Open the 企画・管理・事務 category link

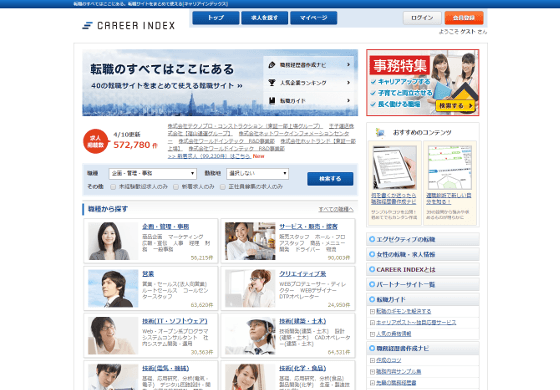click(x=166, y=226)
